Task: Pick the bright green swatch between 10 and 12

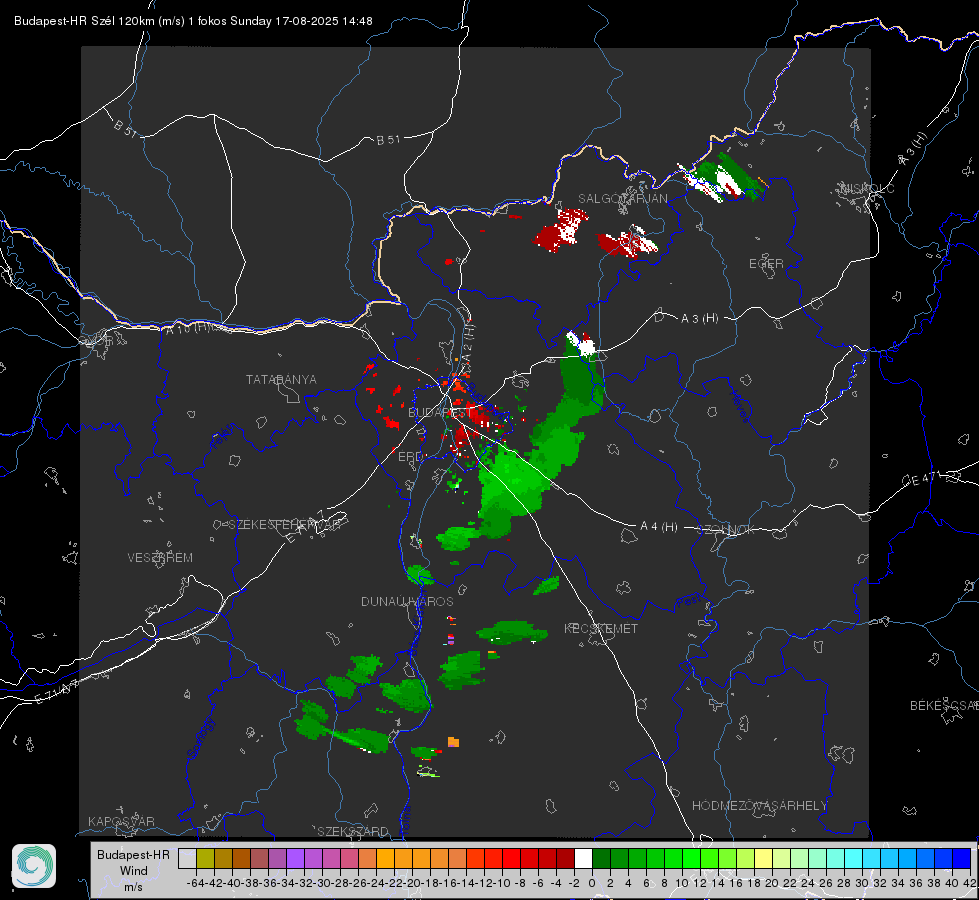Action: pyautogui.click(x=691, y=859)
